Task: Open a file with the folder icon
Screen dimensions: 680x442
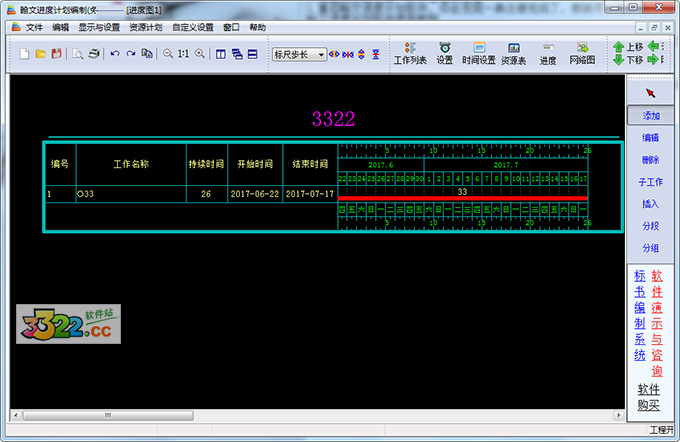Action: [40, 53]
